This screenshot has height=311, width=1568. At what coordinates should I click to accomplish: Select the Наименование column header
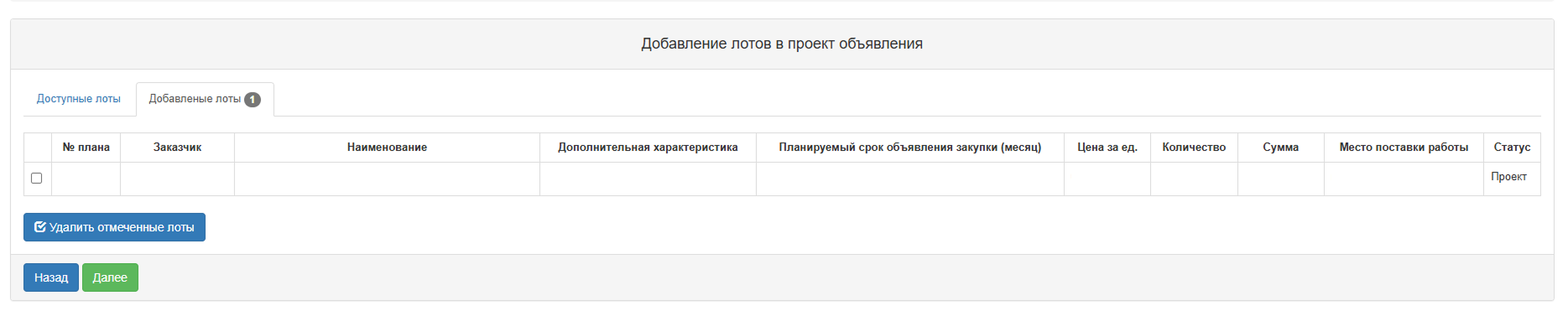[x=388, y=148]
